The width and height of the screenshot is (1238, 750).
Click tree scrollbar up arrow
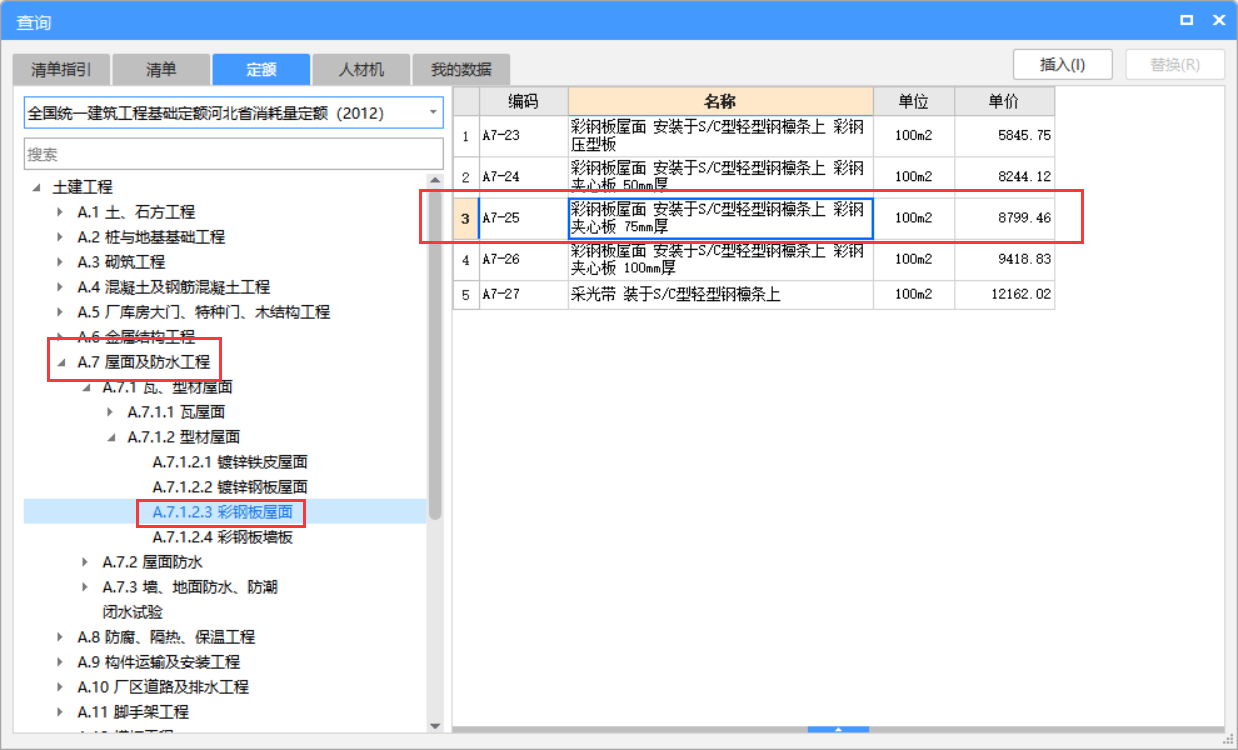coord(434,182)
